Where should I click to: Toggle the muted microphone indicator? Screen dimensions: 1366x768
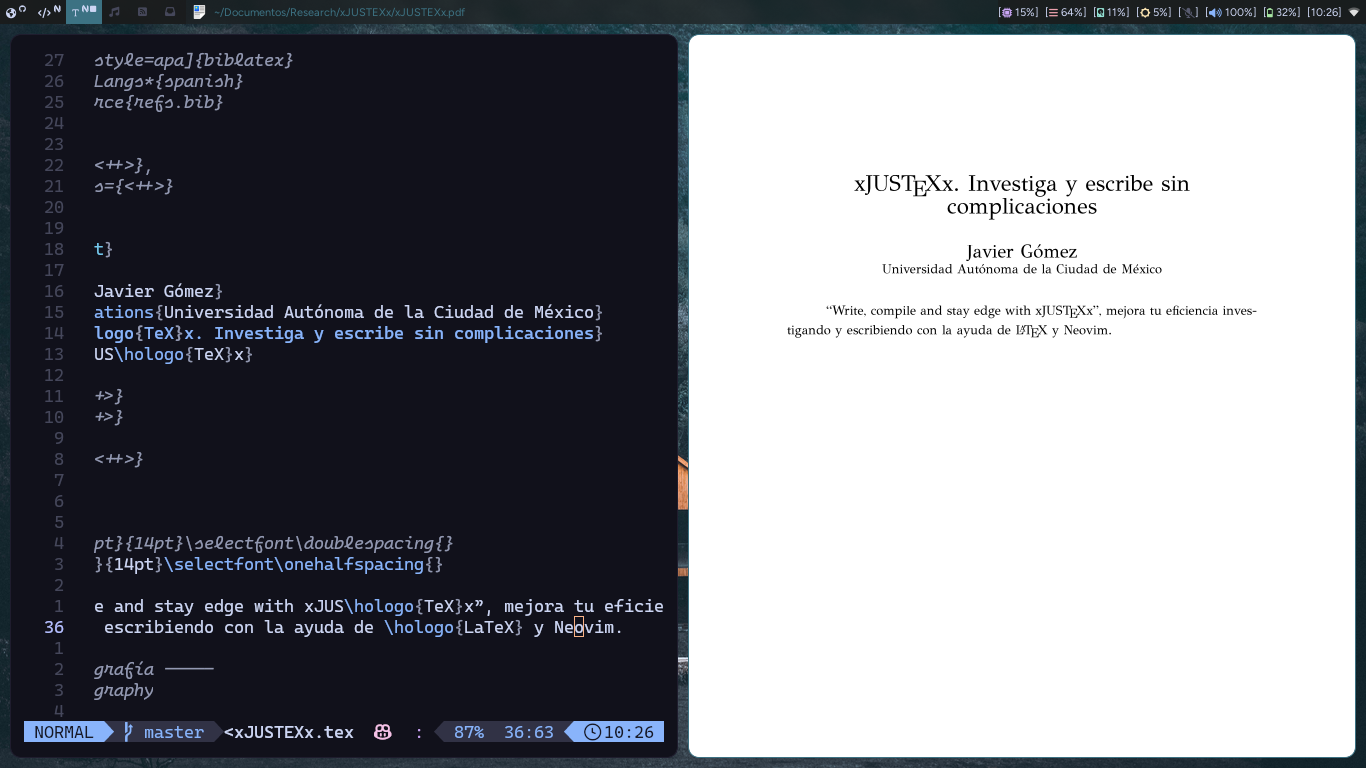[1188, 12]
